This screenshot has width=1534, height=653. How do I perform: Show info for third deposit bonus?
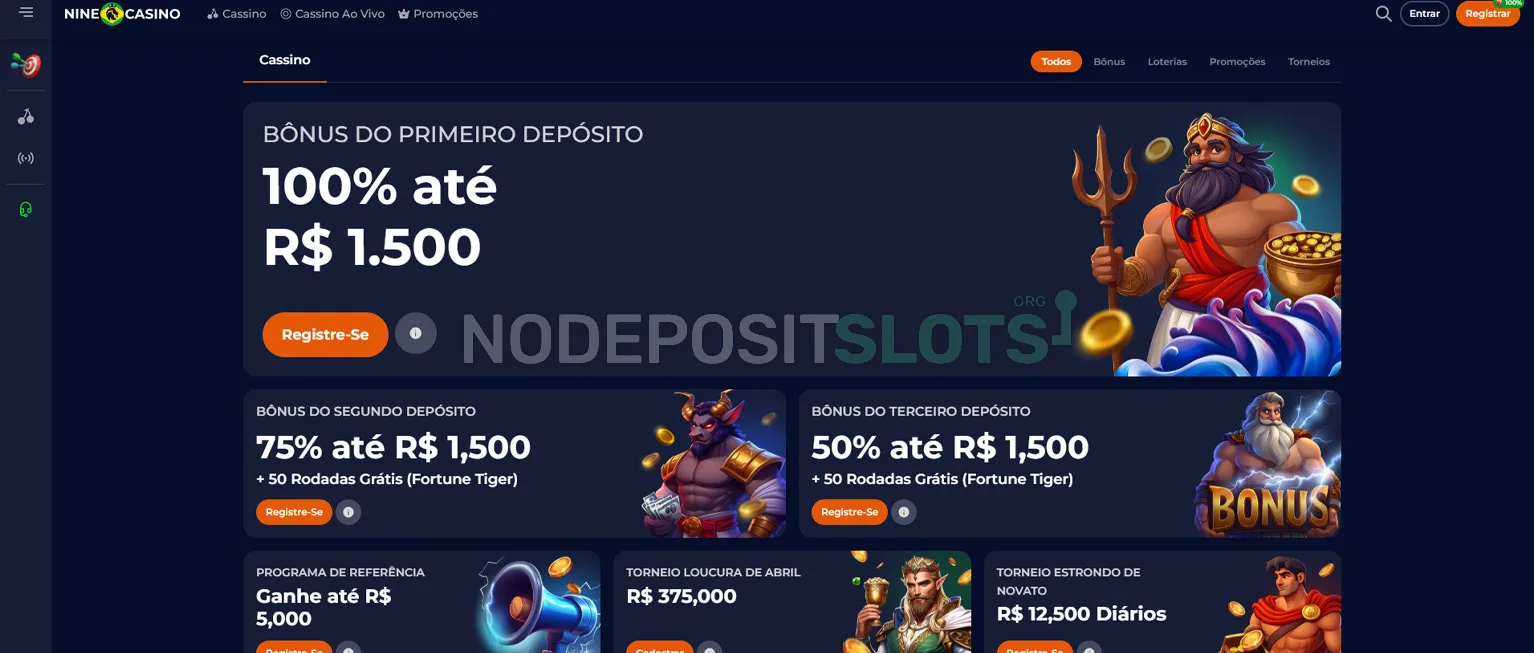point(904,512)
